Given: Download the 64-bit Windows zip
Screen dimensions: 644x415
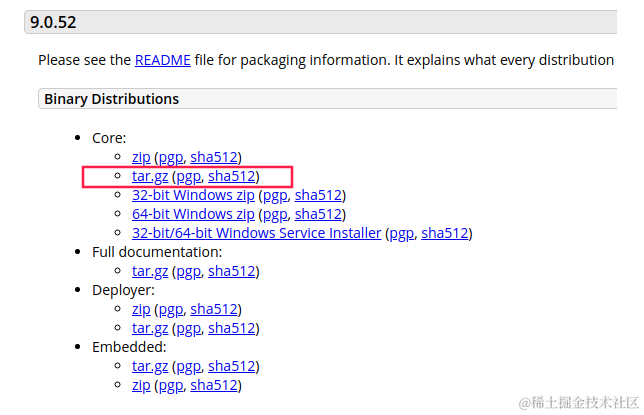Looking at the screenshot, I should tap(193, 214).
